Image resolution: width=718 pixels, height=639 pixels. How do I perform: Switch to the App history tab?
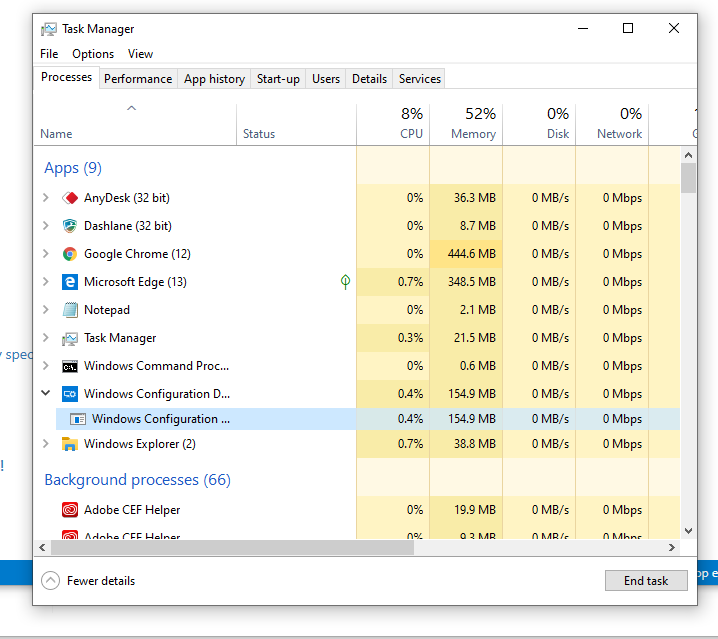[x=214, y=79]
